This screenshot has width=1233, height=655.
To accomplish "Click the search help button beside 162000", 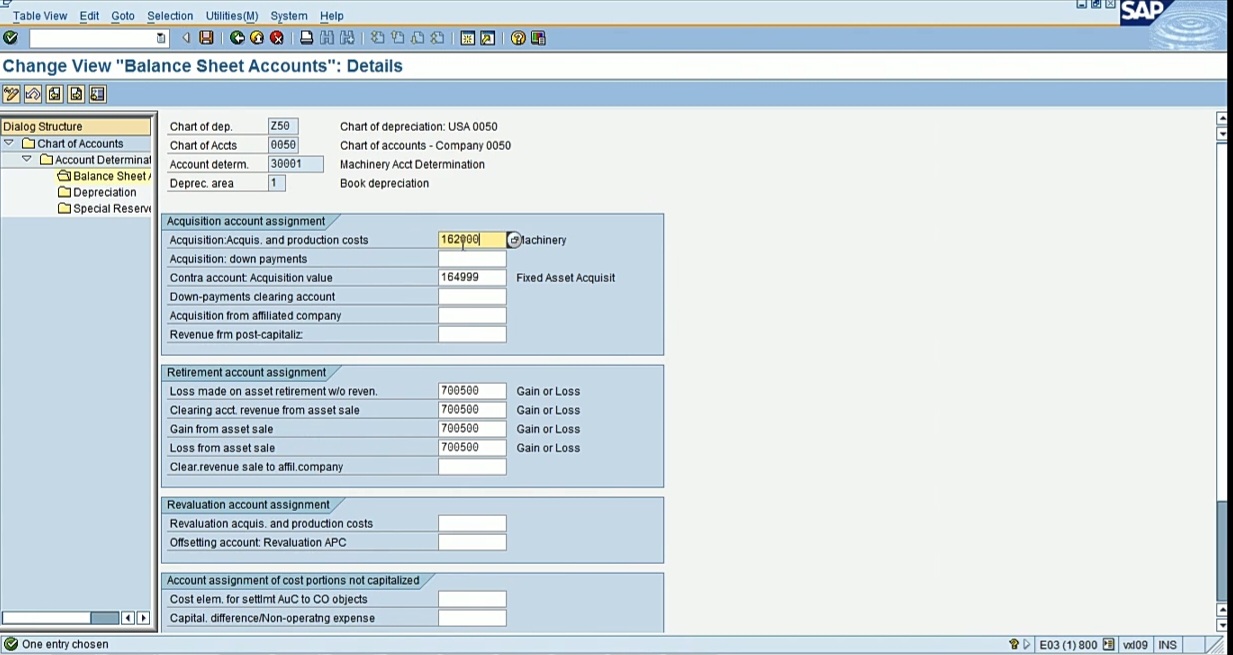I will coord(513,240).
